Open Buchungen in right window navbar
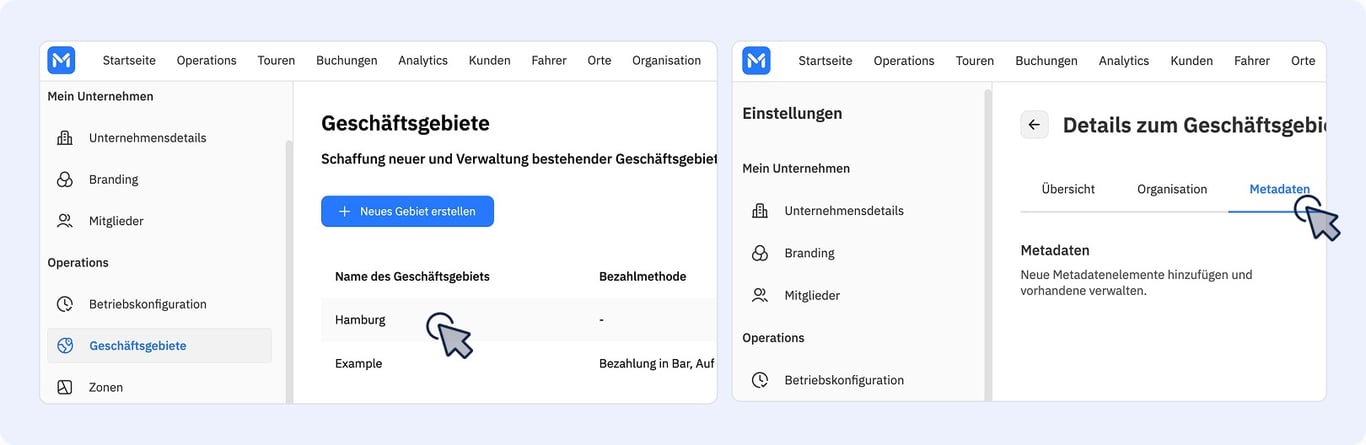The height and width of the screenshot is (445, 1366). (x=1047, y=60)
